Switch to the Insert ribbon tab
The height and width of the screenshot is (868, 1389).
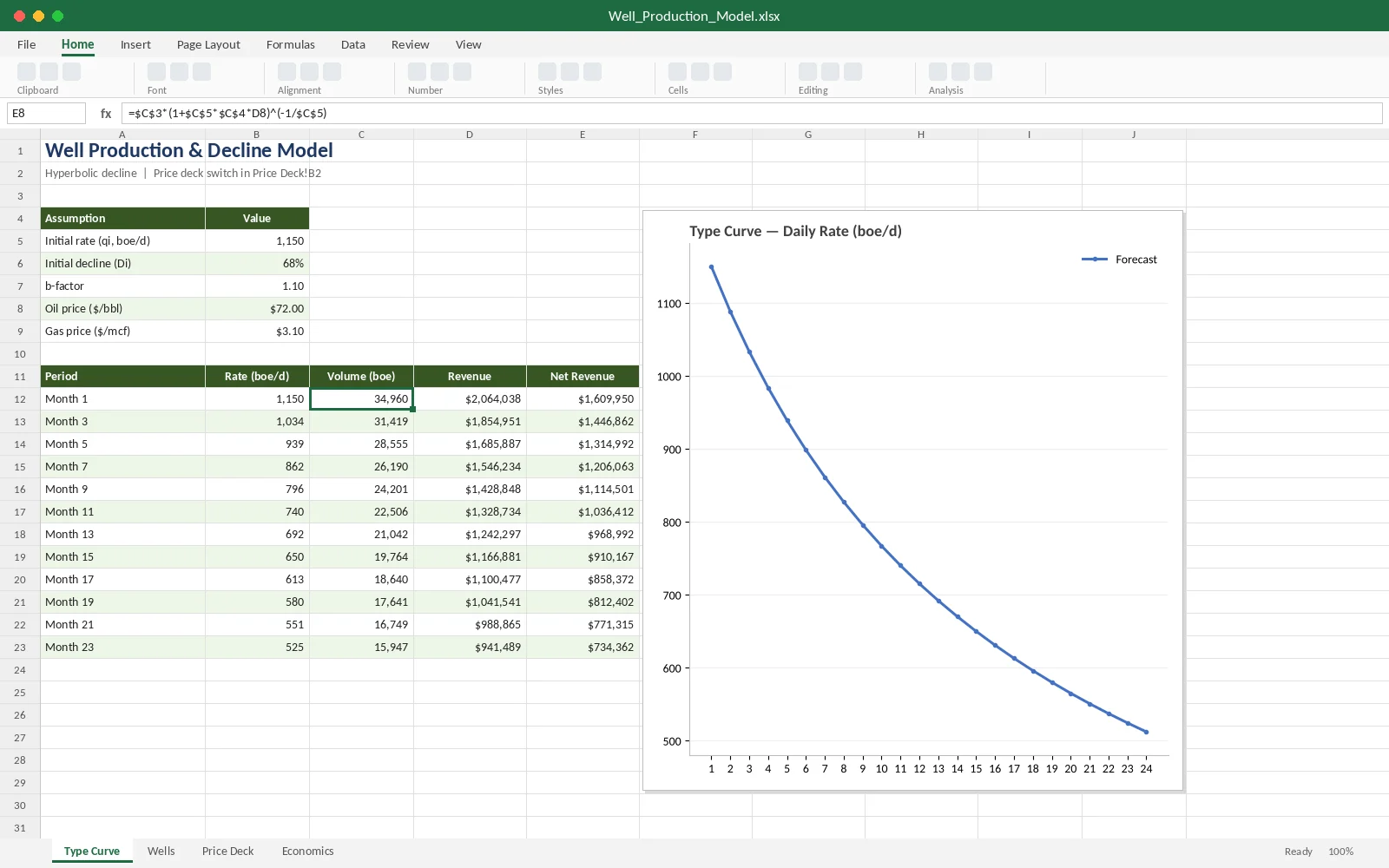click(135, 44)
